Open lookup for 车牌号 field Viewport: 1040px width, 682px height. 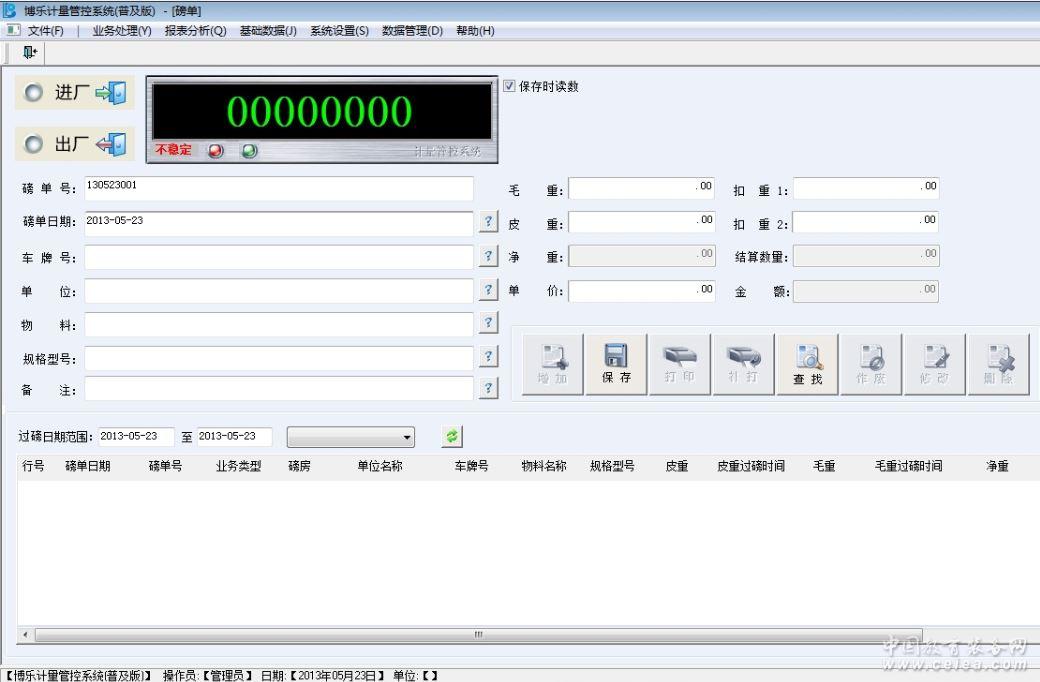488,256
